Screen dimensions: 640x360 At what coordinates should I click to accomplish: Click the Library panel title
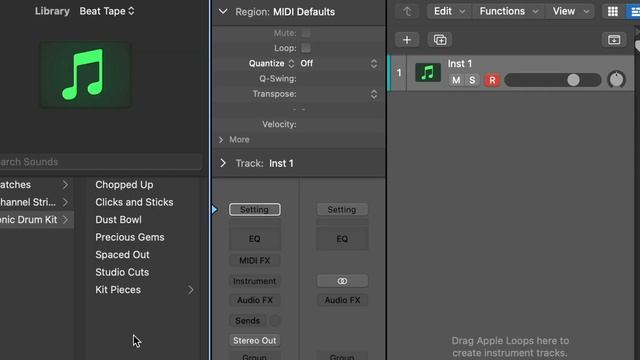pyautogui.click(x=52, y=11)
